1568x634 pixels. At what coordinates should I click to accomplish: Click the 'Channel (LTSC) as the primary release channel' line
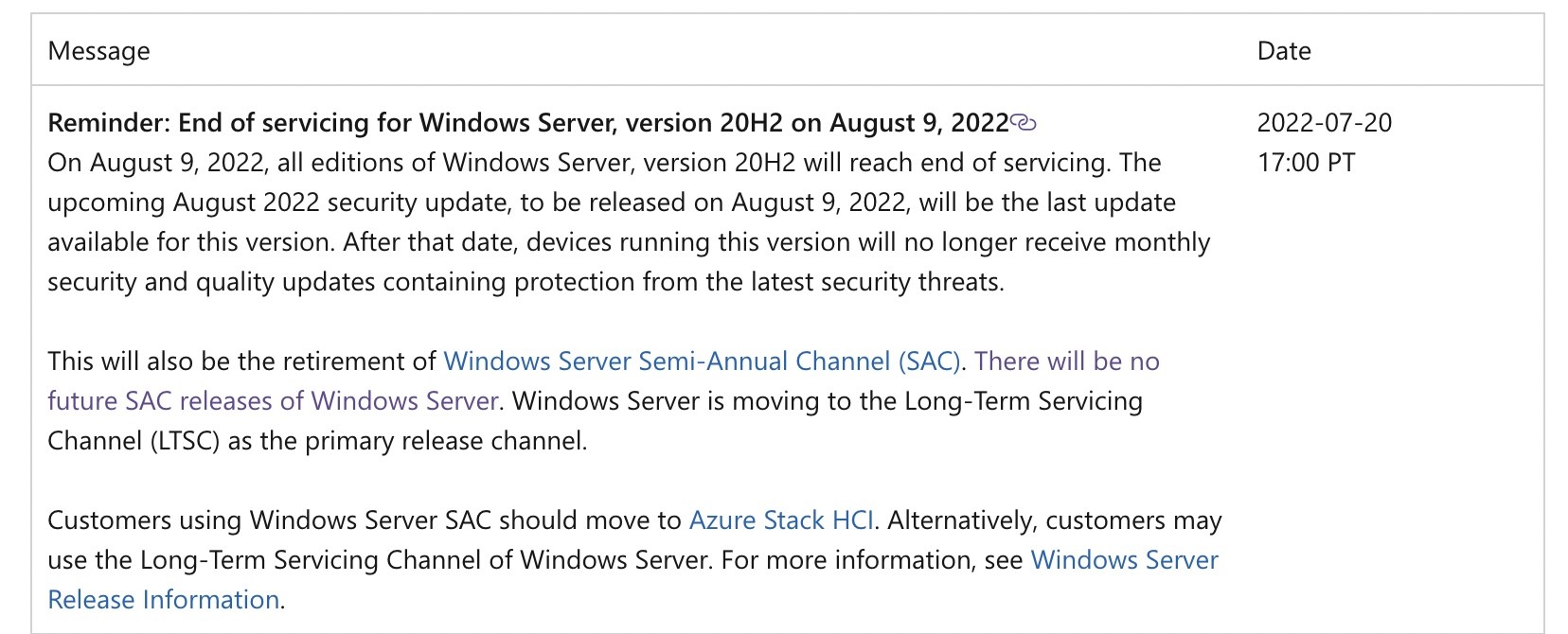pyautogui.click(x=317, y=441)
